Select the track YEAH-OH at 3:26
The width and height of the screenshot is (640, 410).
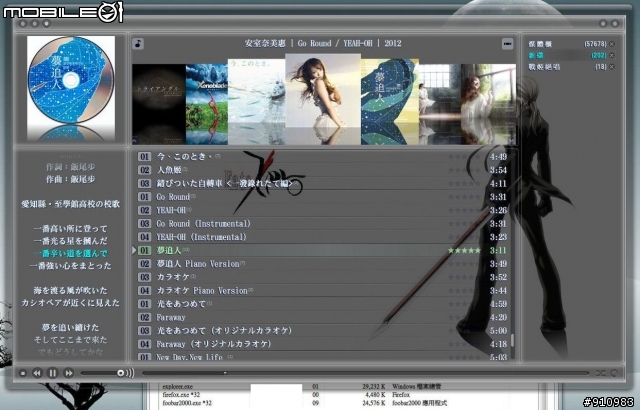[x=322, y=211]
